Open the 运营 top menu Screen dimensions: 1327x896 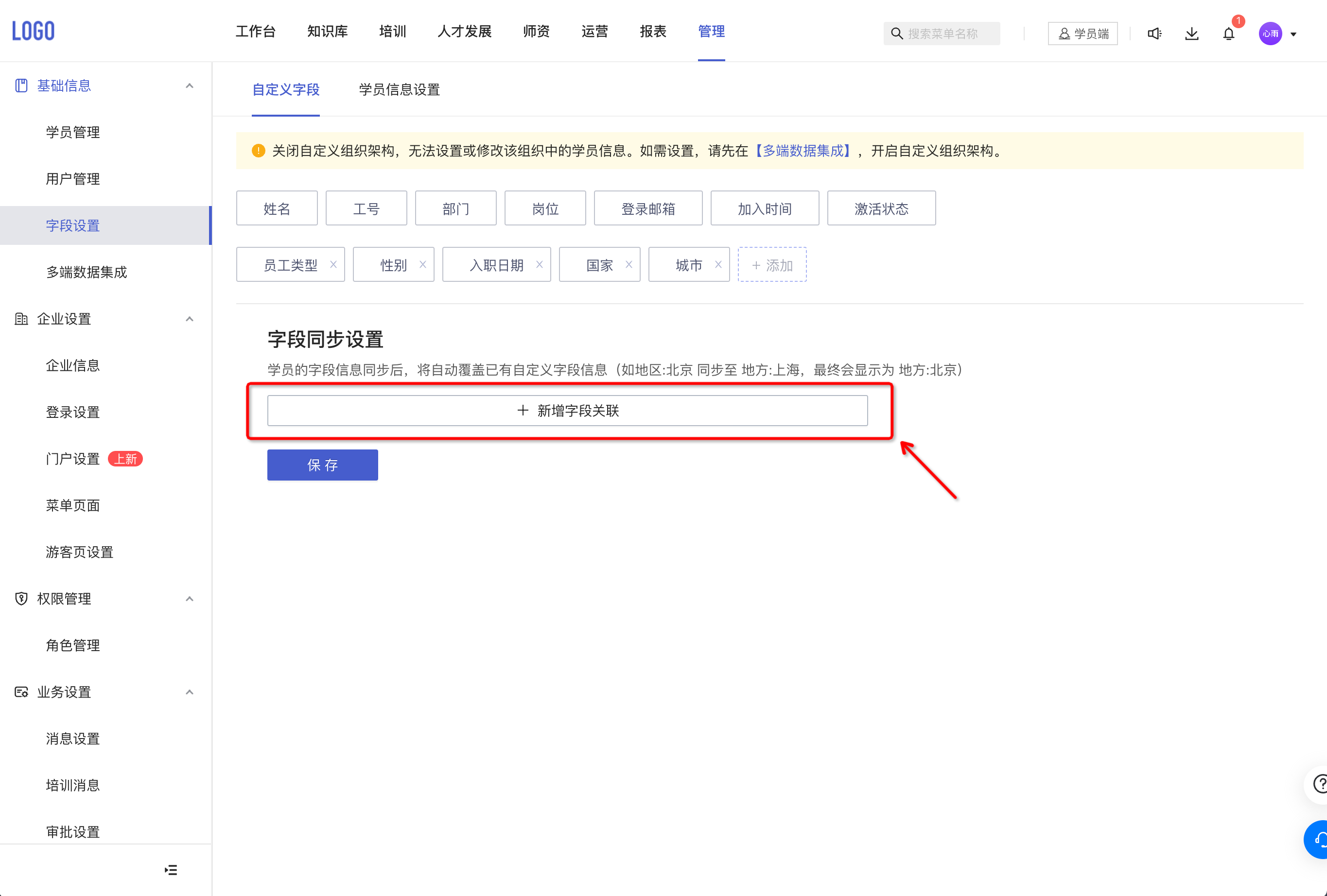pos(594,32)
